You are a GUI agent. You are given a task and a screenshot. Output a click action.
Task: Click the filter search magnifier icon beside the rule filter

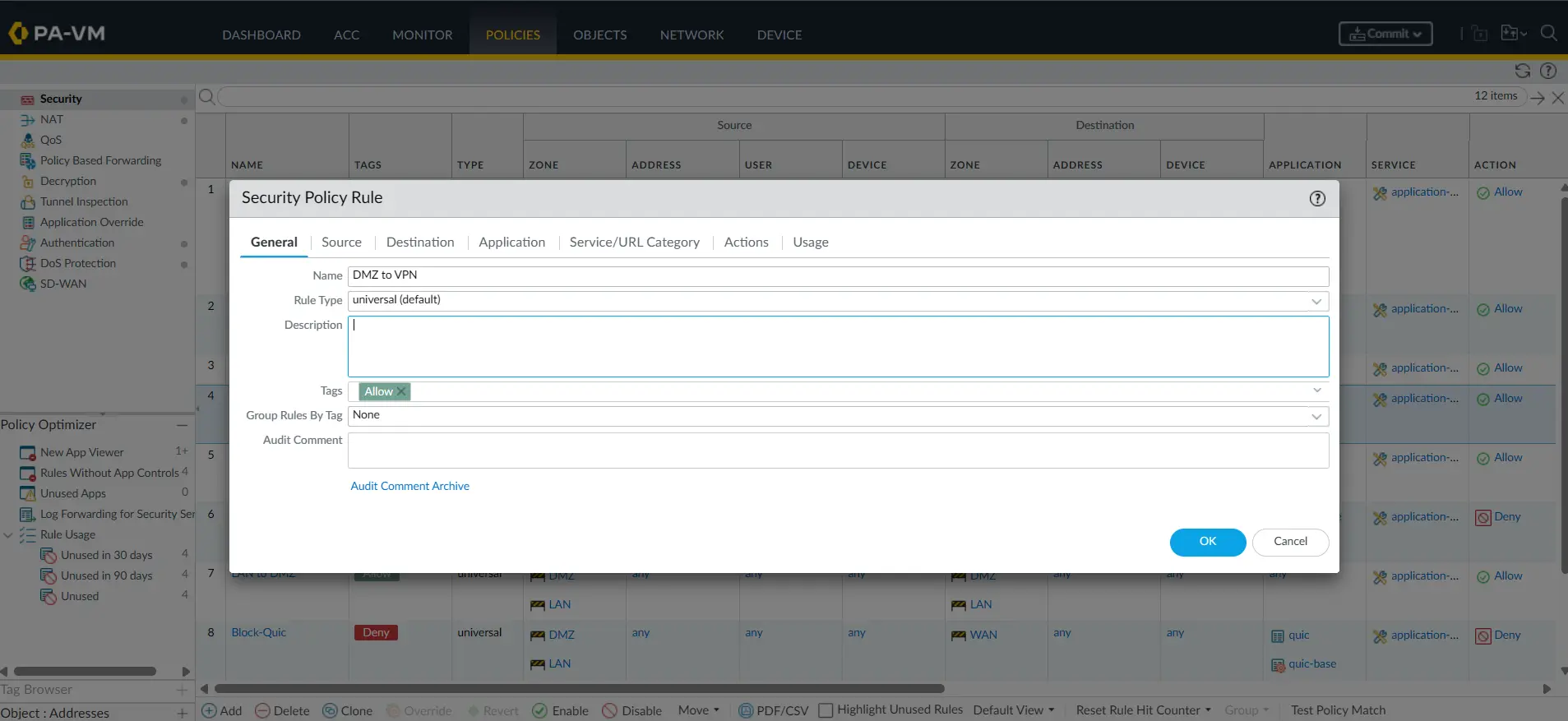(x=207, y=97)
